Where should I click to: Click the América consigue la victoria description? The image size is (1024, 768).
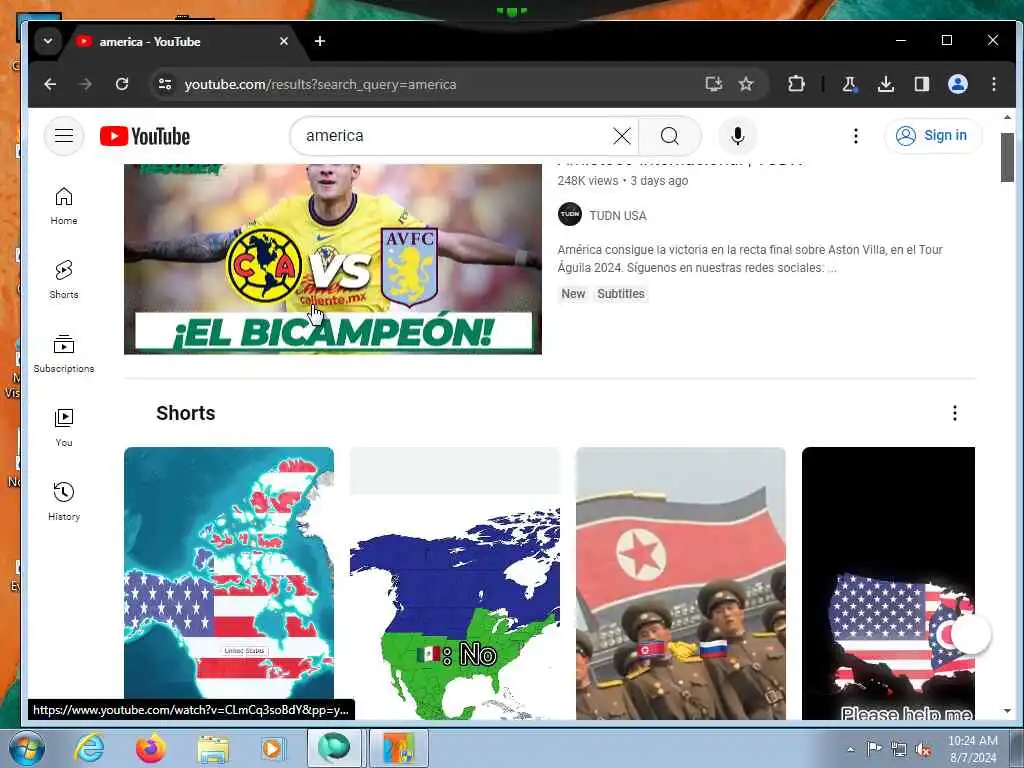coord(750,259)
